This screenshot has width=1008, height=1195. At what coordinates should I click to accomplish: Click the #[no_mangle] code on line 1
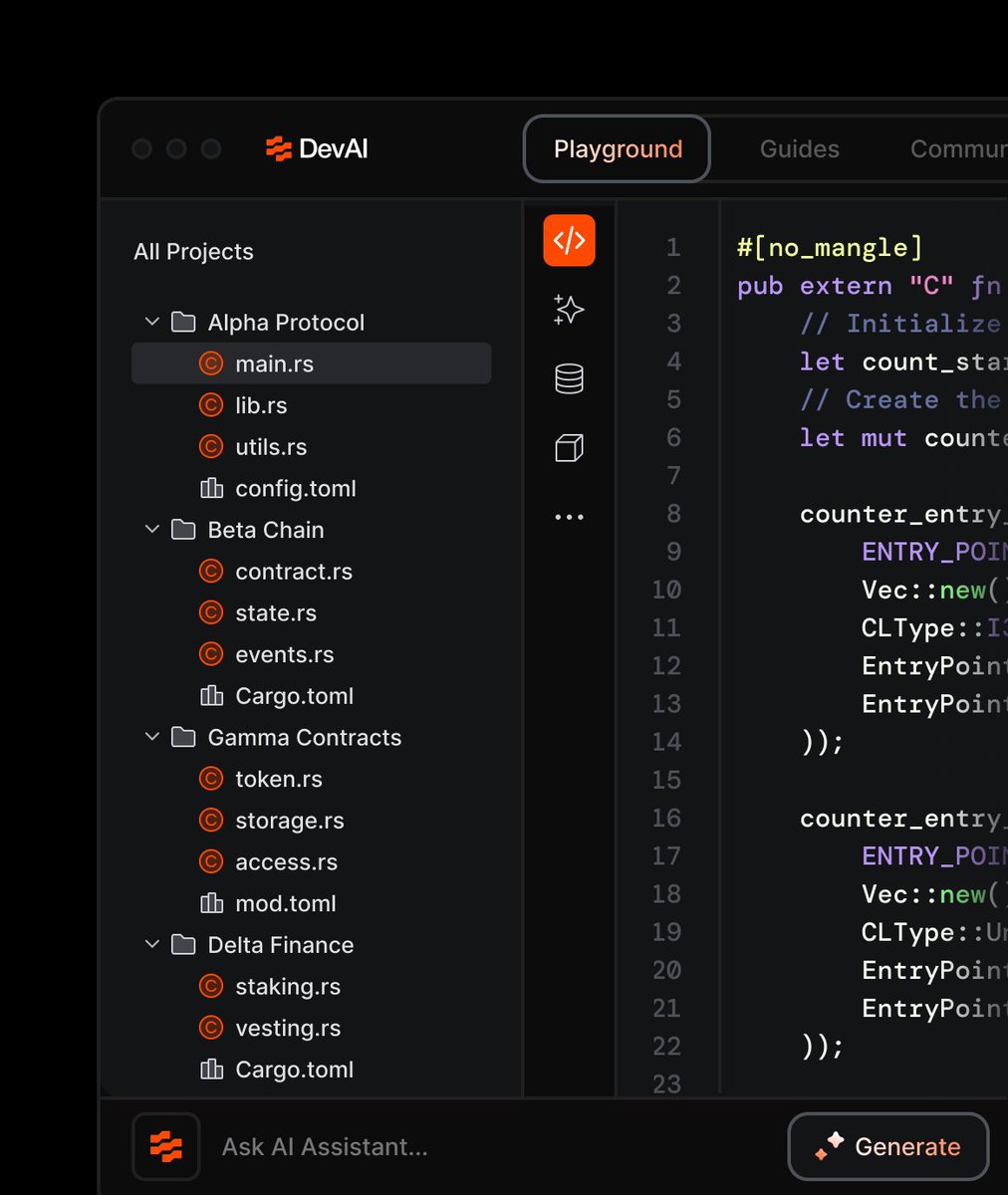pos(830,248)
